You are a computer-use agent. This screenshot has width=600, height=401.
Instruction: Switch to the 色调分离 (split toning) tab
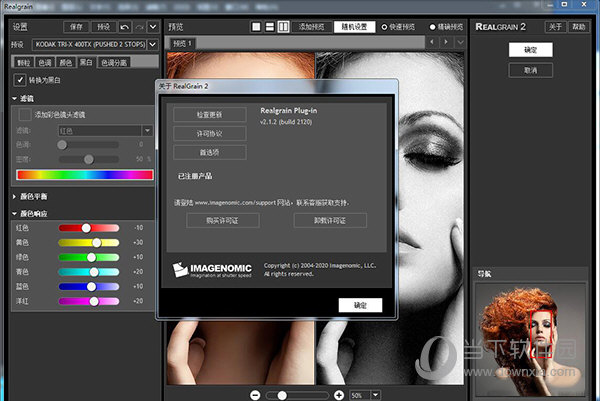[x=114, y=62]
